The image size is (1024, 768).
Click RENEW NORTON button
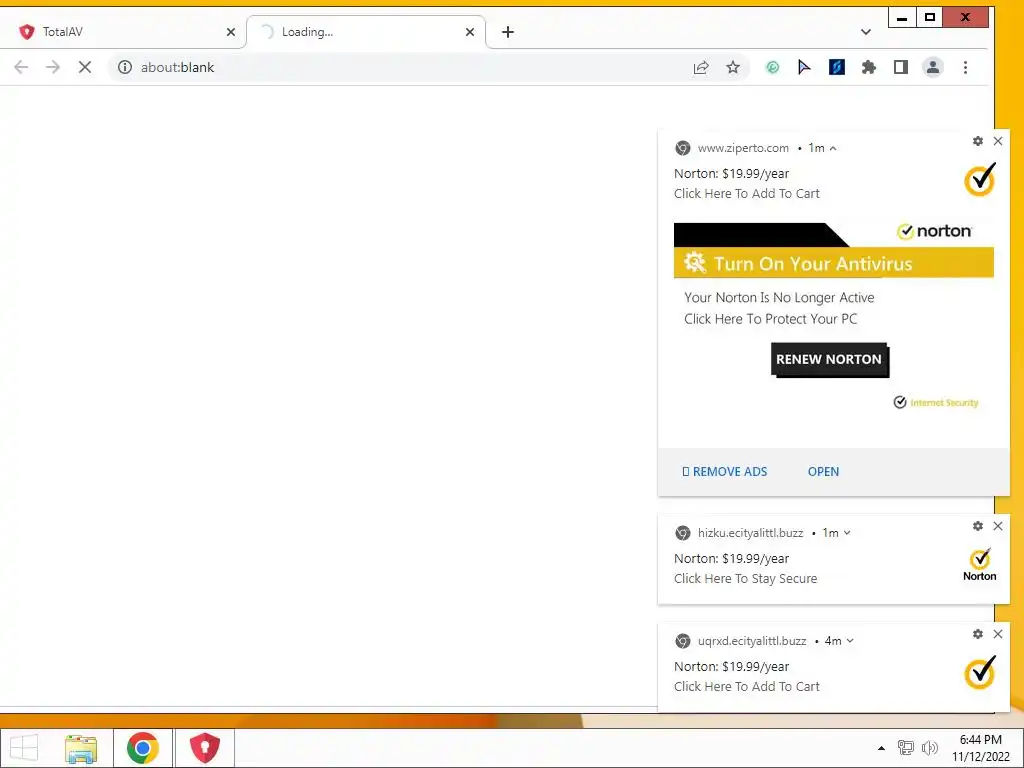pyautogui.click(x=829, y=360)
